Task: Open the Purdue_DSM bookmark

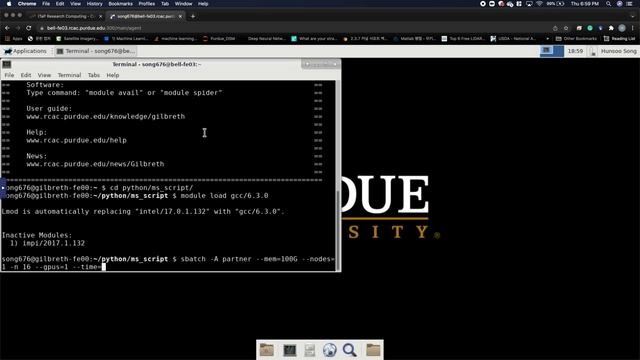Action: (219, 38)
